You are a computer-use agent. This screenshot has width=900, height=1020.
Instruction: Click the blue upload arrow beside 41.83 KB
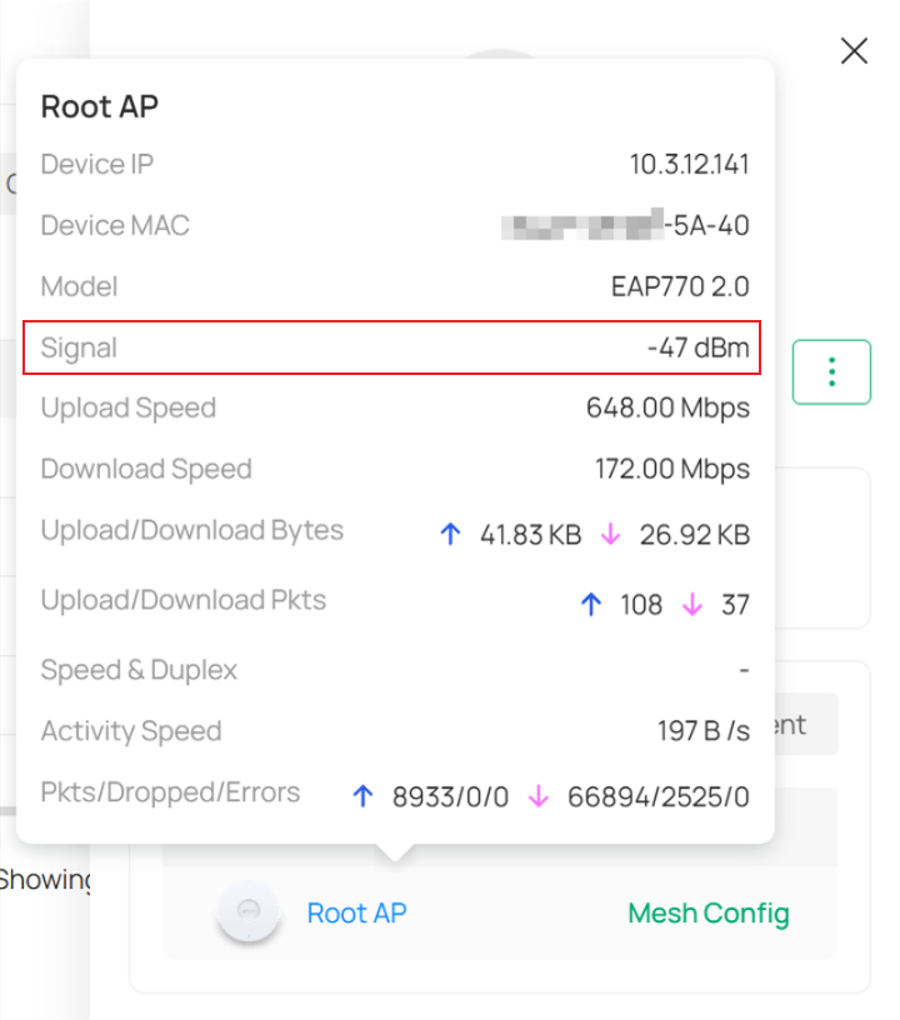[451, 534]
